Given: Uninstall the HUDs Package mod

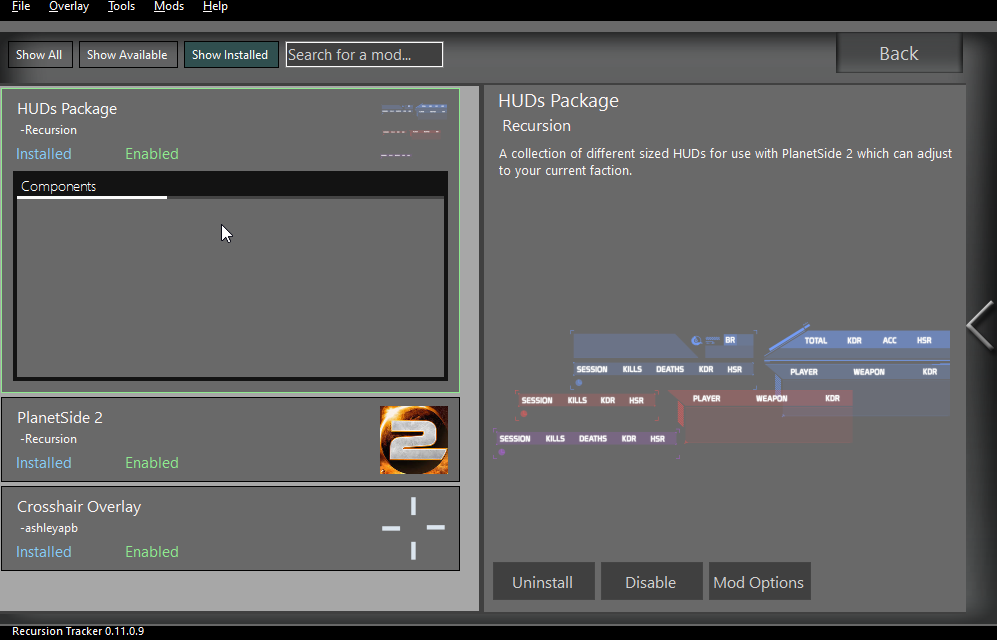Looking at the screenshot, I should click(x=543, y=582).
